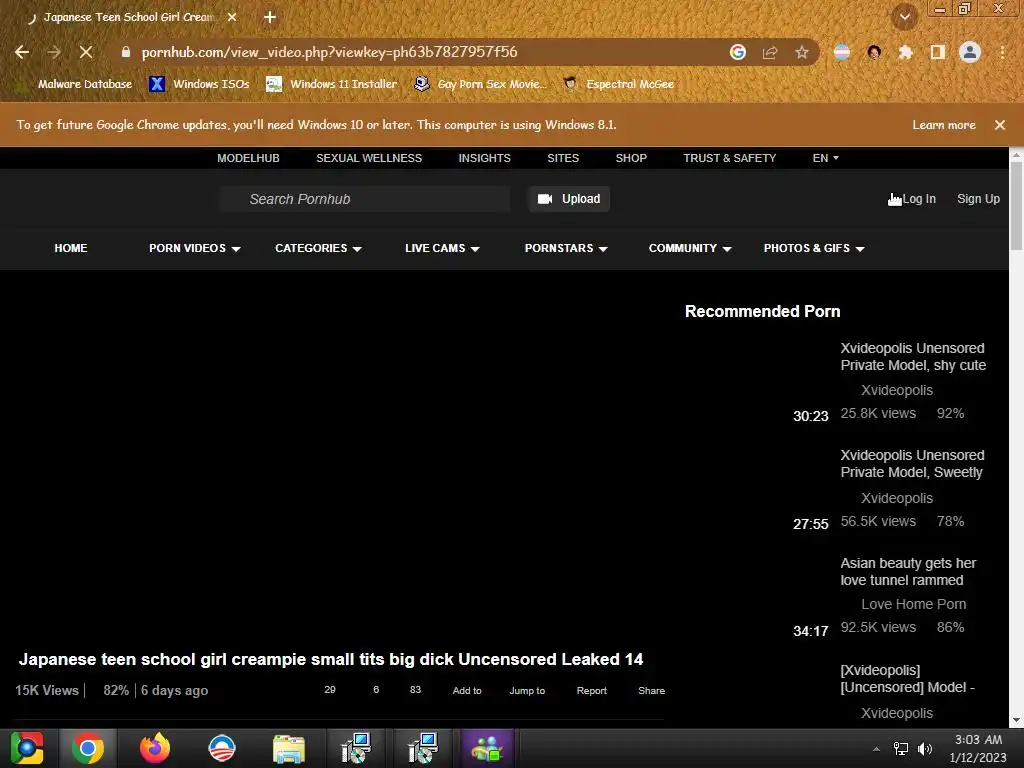Click the cartoon face extension icon

click(x=874, y=52)
